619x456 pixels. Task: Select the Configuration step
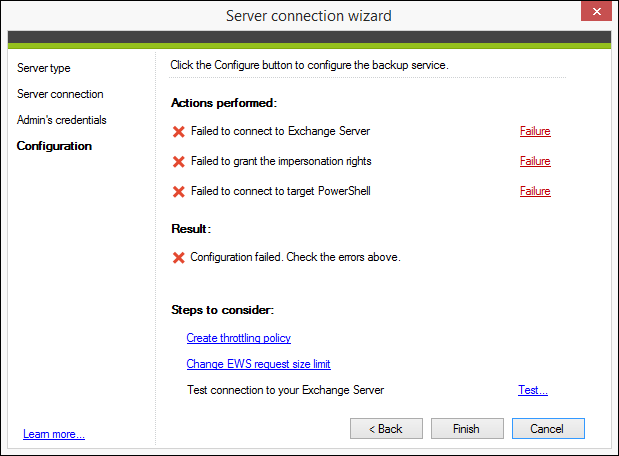pyautogui.click(x=54, y=146)
